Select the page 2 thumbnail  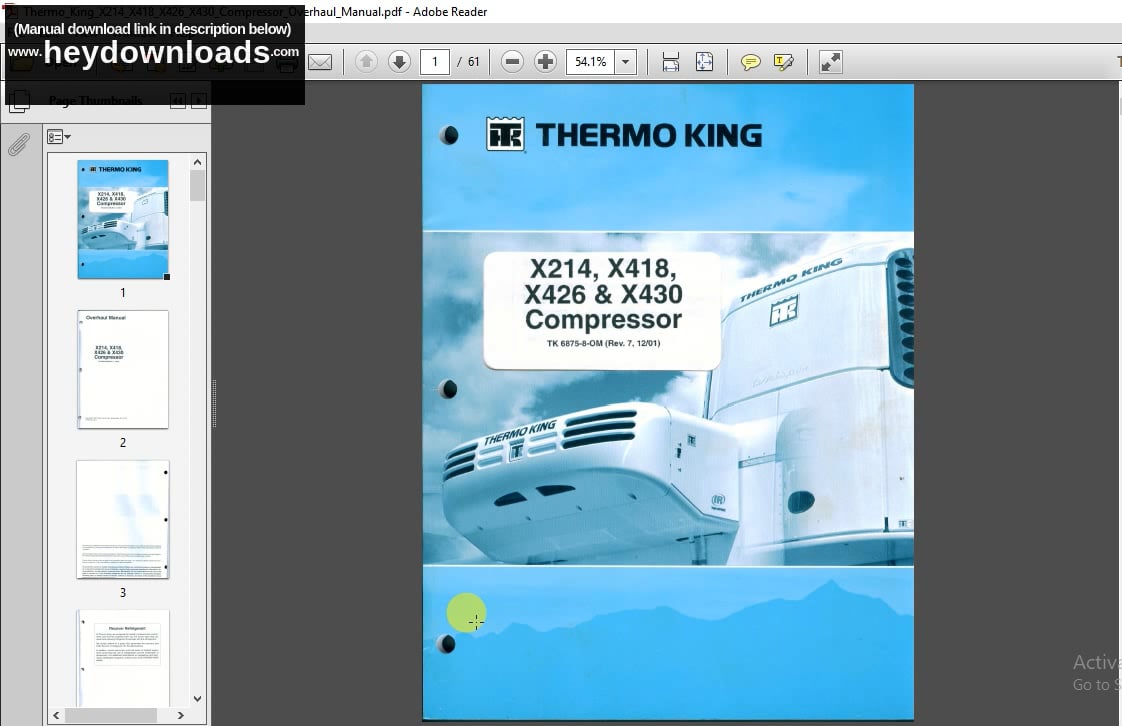[123, 369]
